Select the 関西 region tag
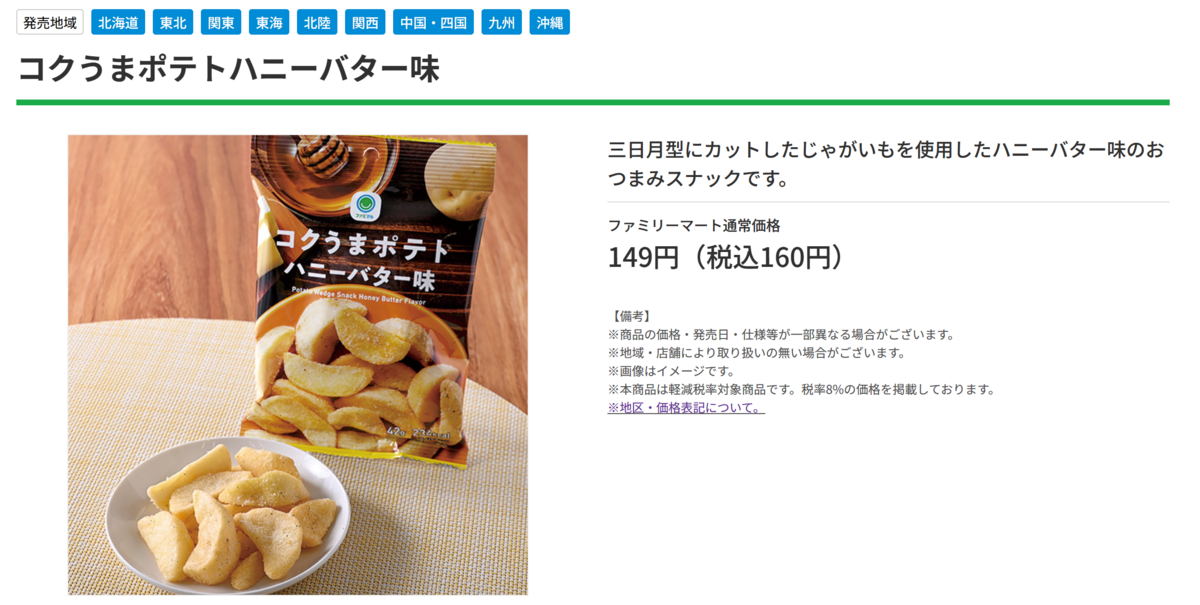This screenshot has height=605, width=1200. [x=365, y=22]
